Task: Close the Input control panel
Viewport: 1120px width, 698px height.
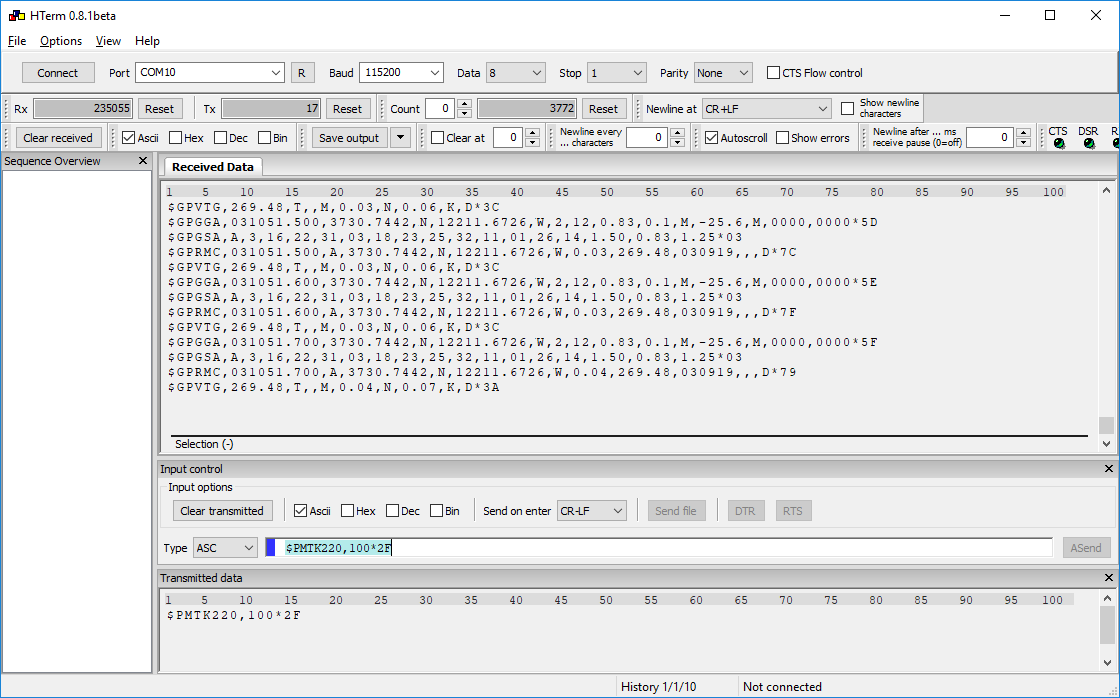Action: (x=1109, y=469)
